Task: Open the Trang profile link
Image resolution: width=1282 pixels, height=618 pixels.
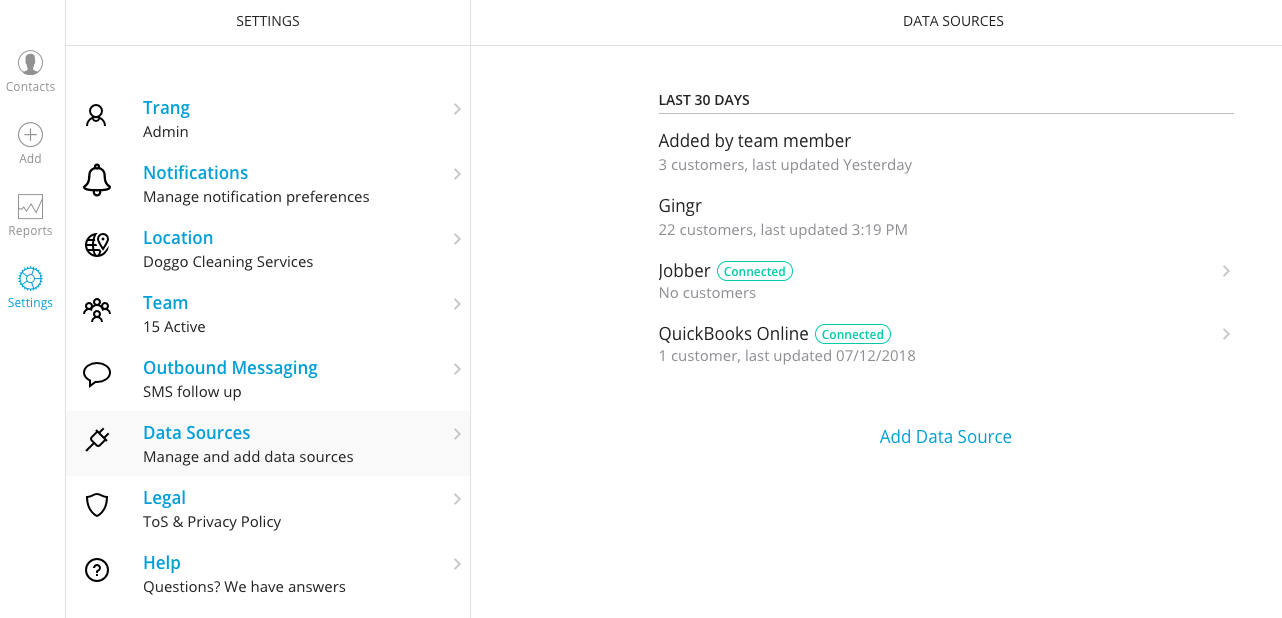Action: point(166,108)
